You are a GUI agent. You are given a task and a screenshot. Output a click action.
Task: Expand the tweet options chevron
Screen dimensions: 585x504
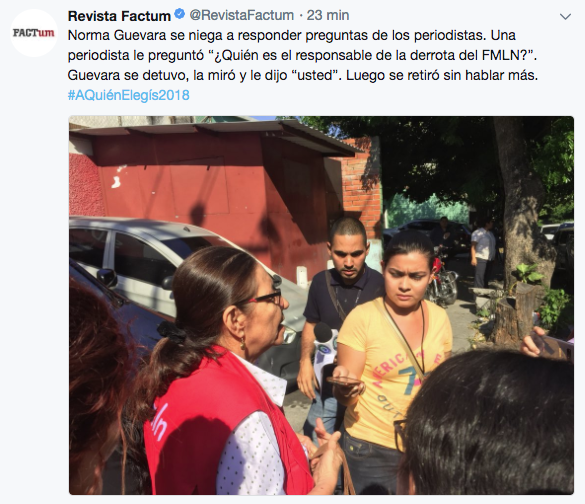pyautogui.click(x=565, y=16)
